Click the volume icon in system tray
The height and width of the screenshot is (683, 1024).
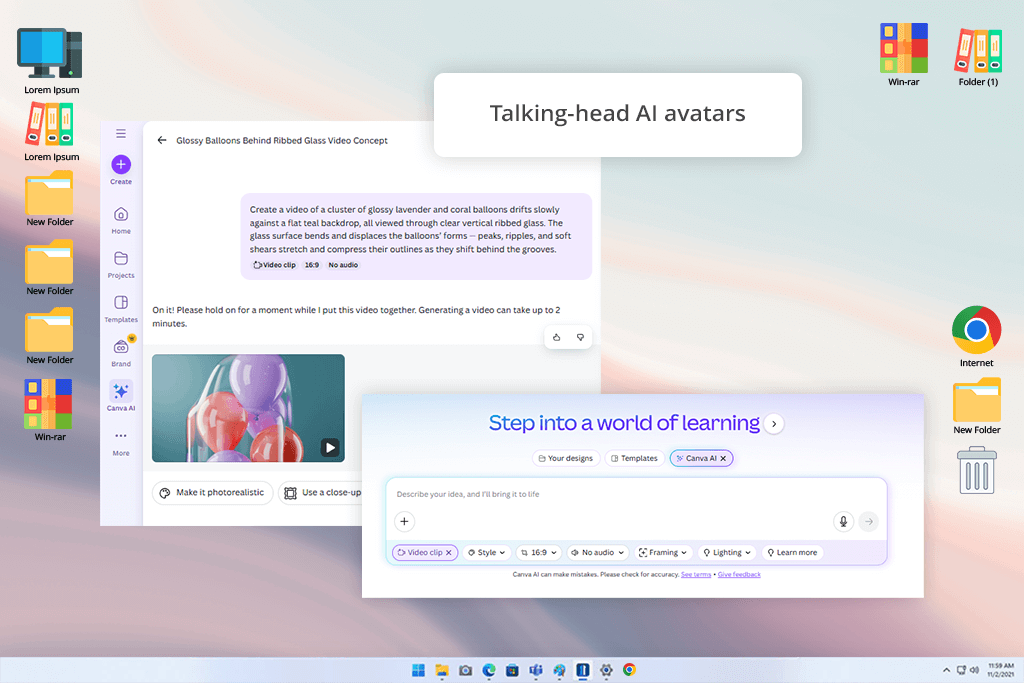974,670
